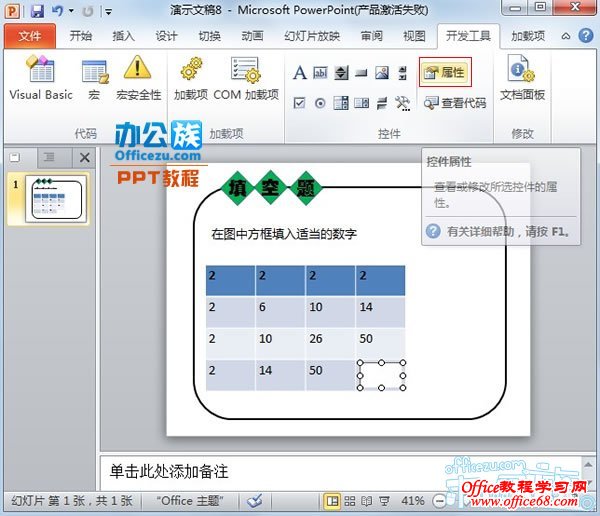Insert a Text Box (abl) control
600x516 pixels.
(320, 72)
